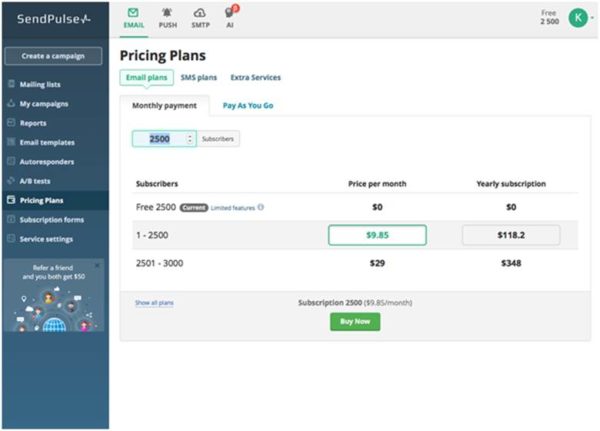Click the Limited features info icon
This screenshot has height=431, width=600.
pos(261,207)
